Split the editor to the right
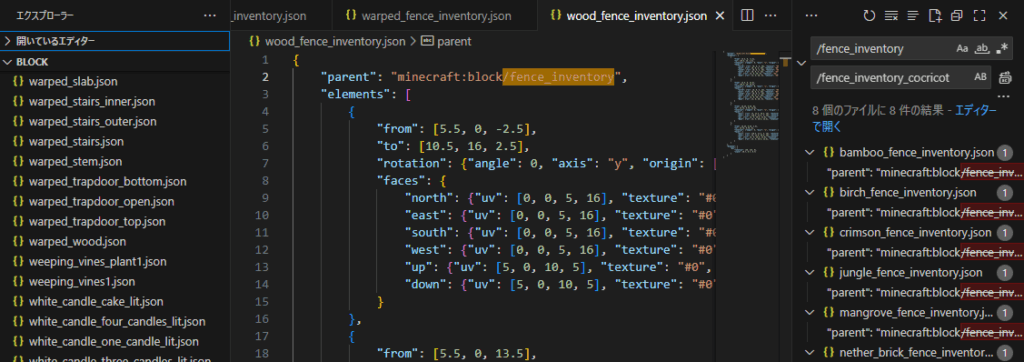 [748, 16]
